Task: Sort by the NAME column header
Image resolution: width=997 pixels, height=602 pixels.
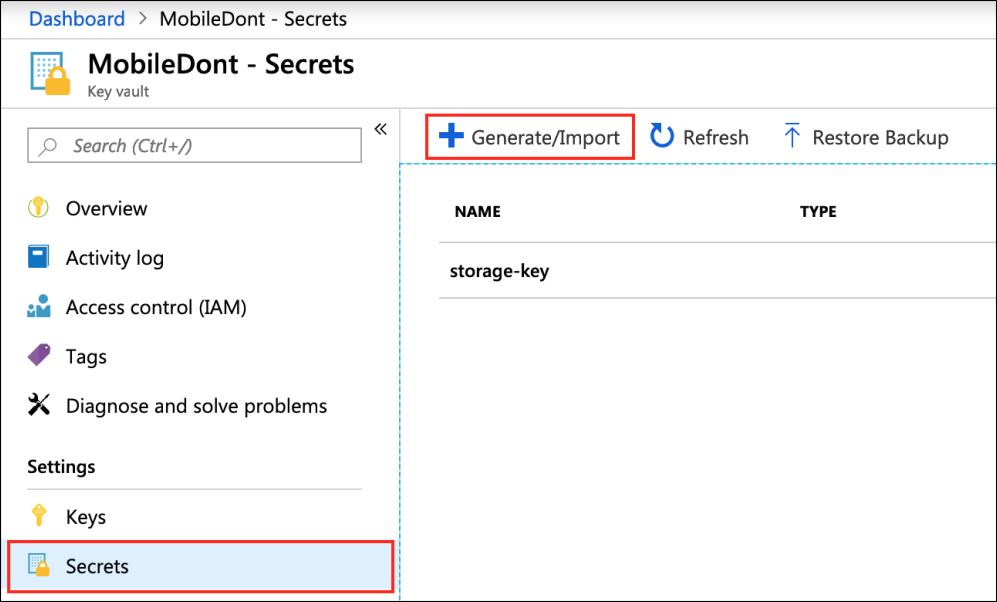Action: tap(478, 212)
